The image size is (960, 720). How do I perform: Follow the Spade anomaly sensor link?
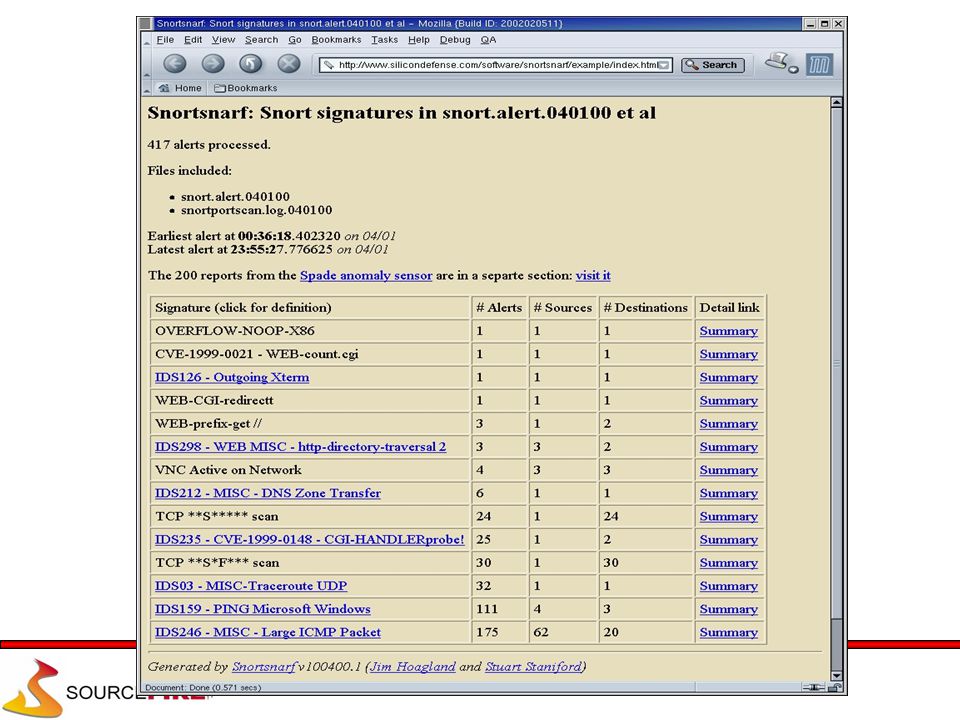(366, 276)
